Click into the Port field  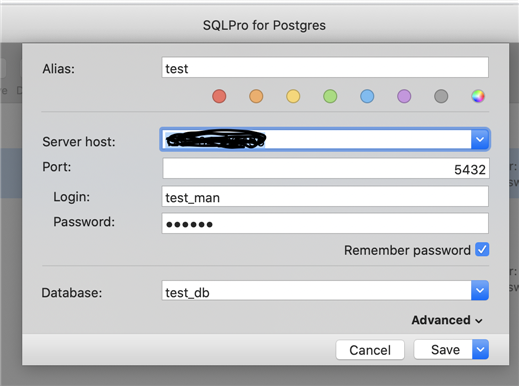(x=326, y=168)
